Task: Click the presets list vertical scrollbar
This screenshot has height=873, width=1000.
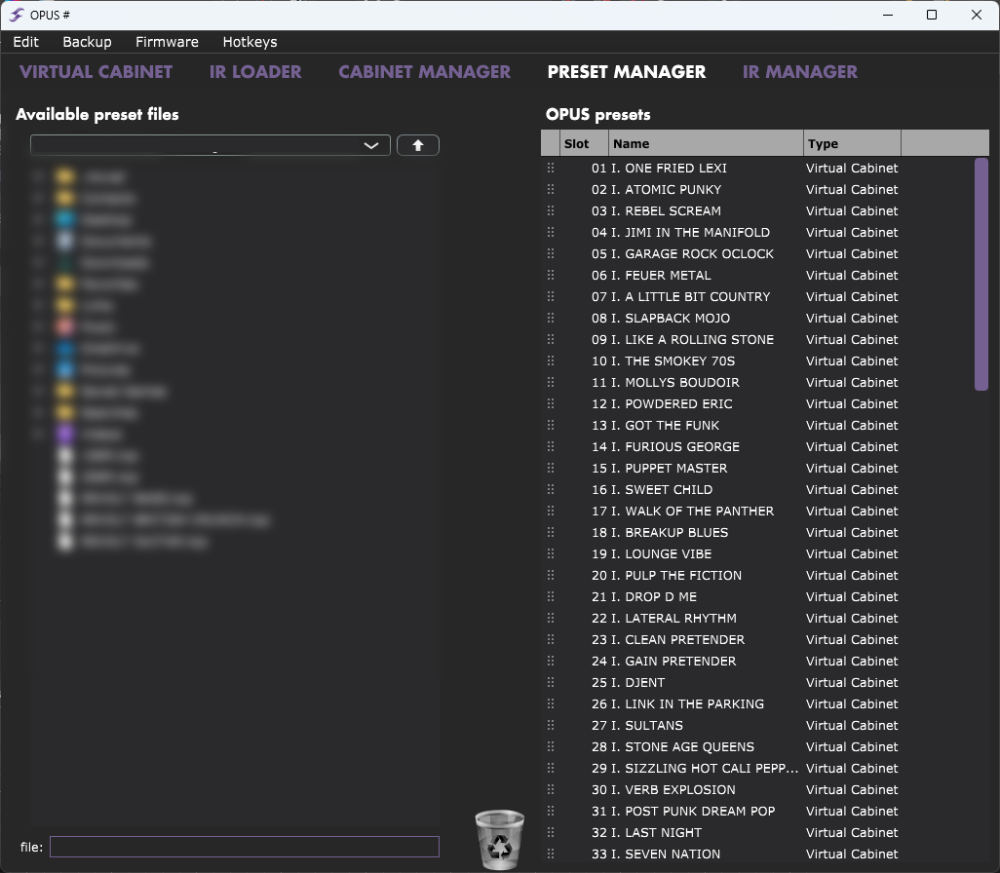Action: (x=981, y=273)
